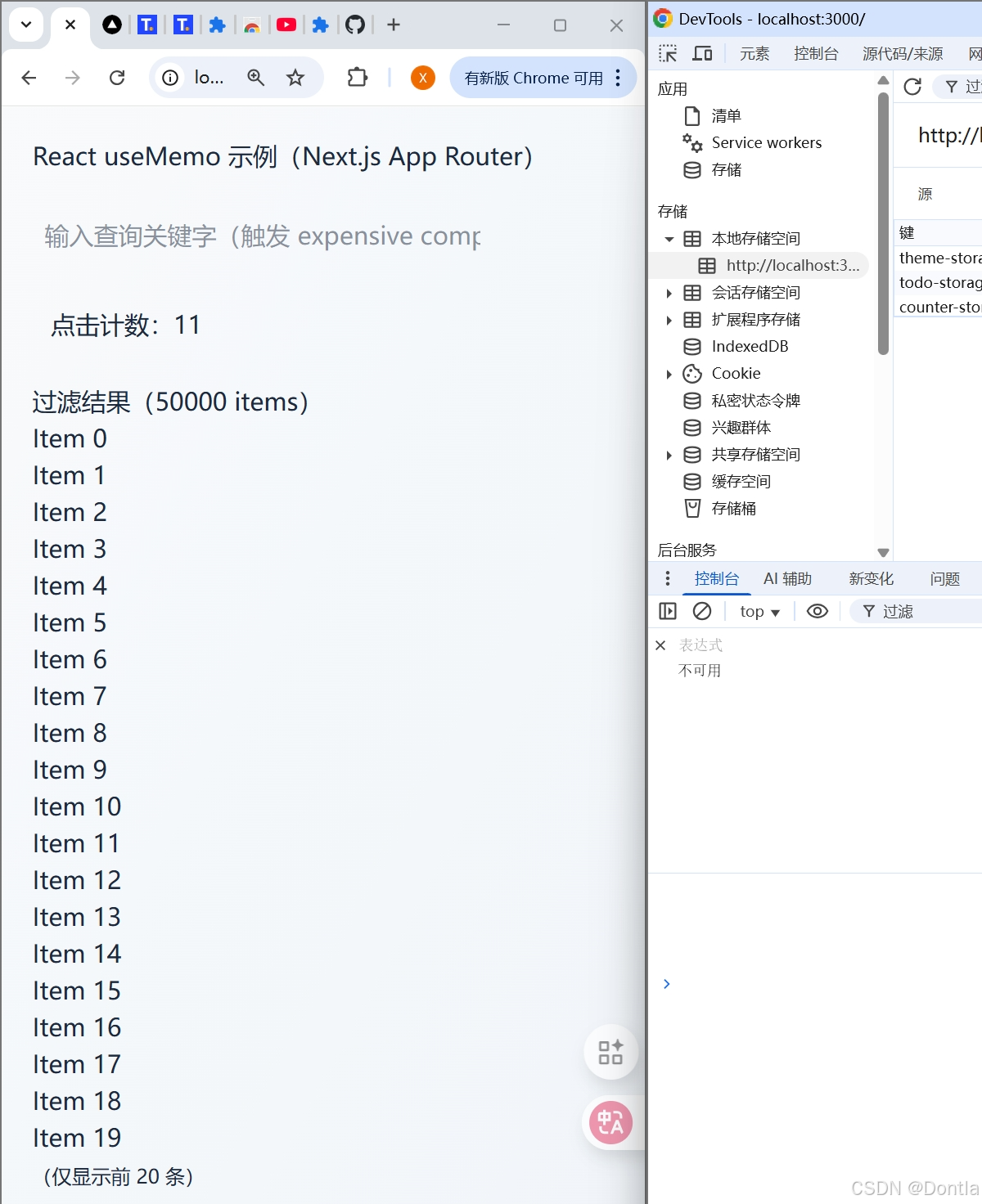Open the top context dropdown
This screenshot has height=1204, width=982.
coord(759,612)
